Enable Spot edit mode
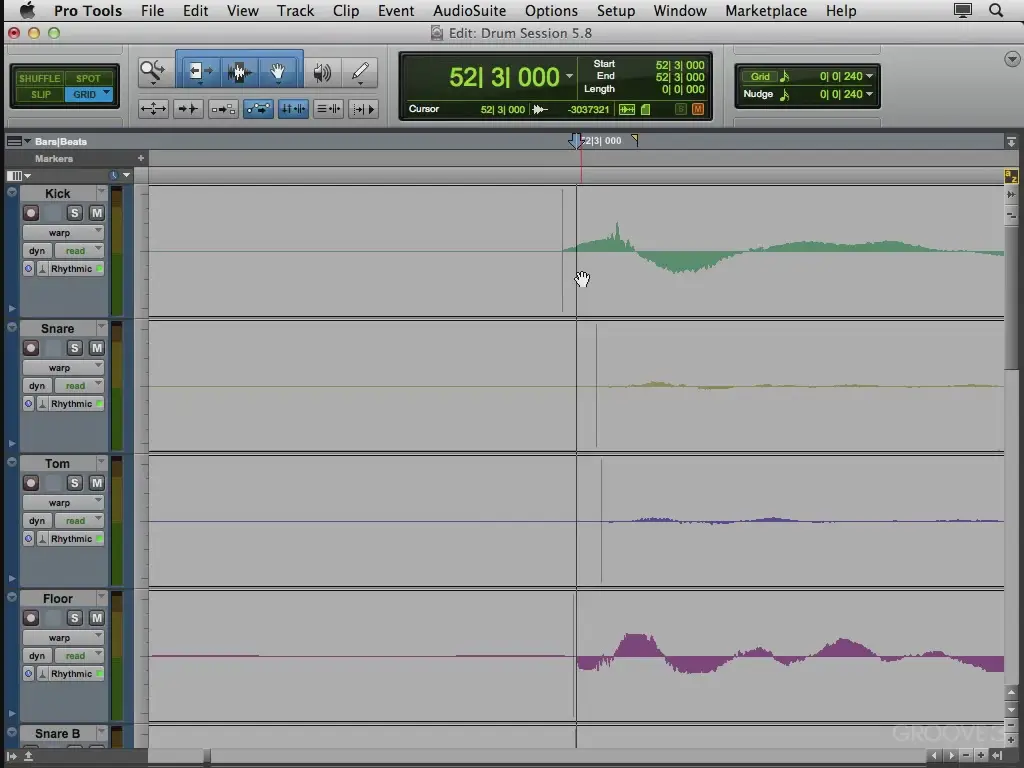The width and height of the screenshot is (1024, 768). 88,78
